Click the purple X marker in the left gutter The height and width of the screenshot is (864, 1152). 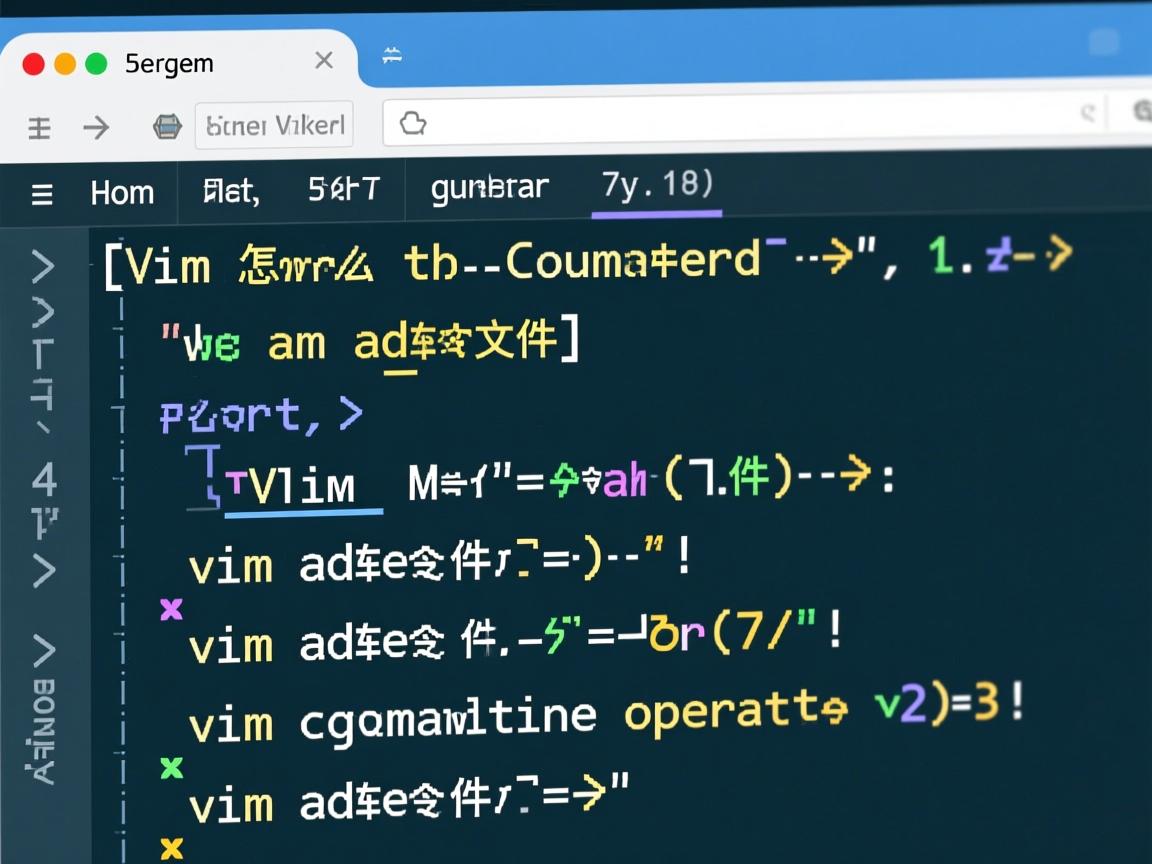(173, 607)
